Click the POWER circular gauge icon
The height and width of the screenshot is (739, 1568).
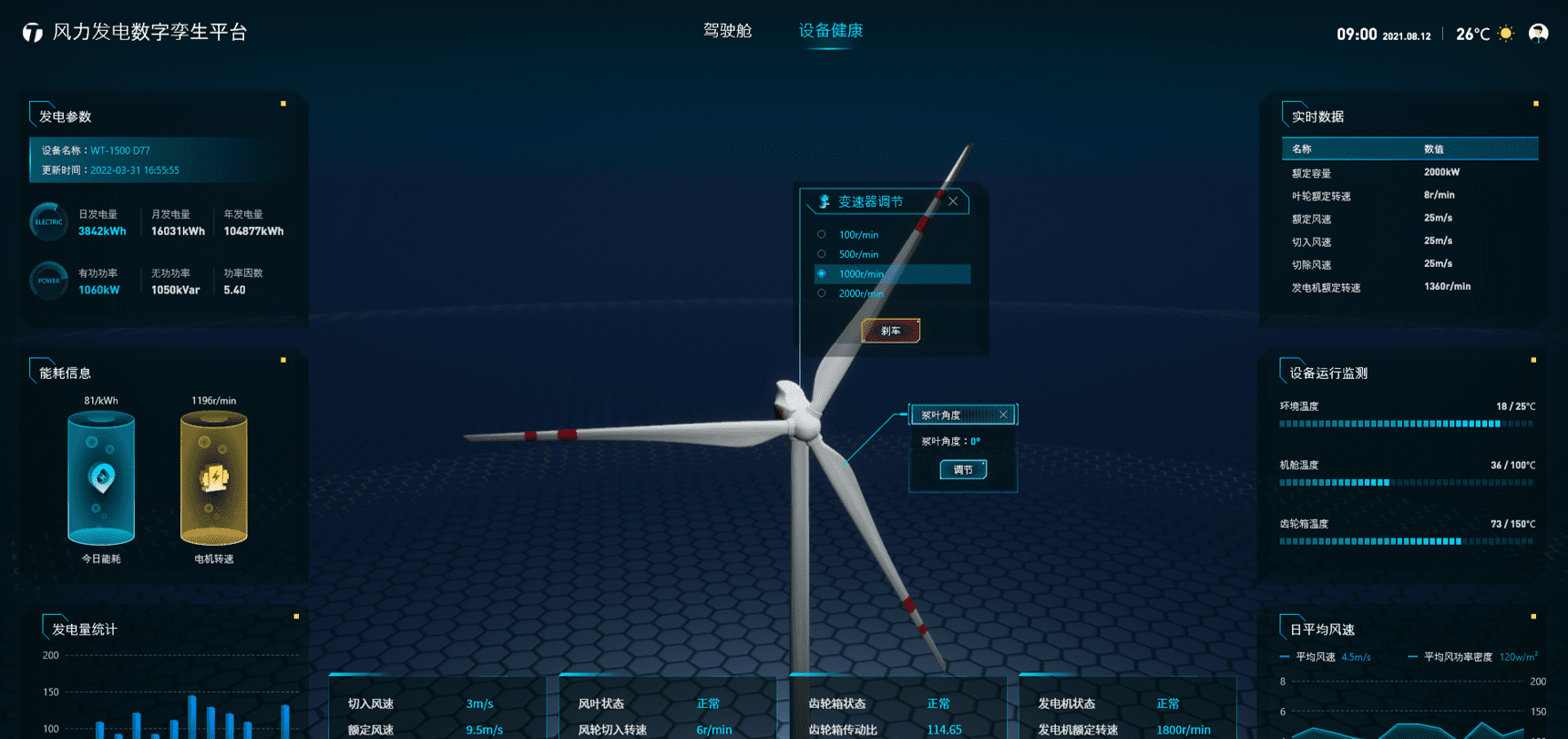point(48,281)
